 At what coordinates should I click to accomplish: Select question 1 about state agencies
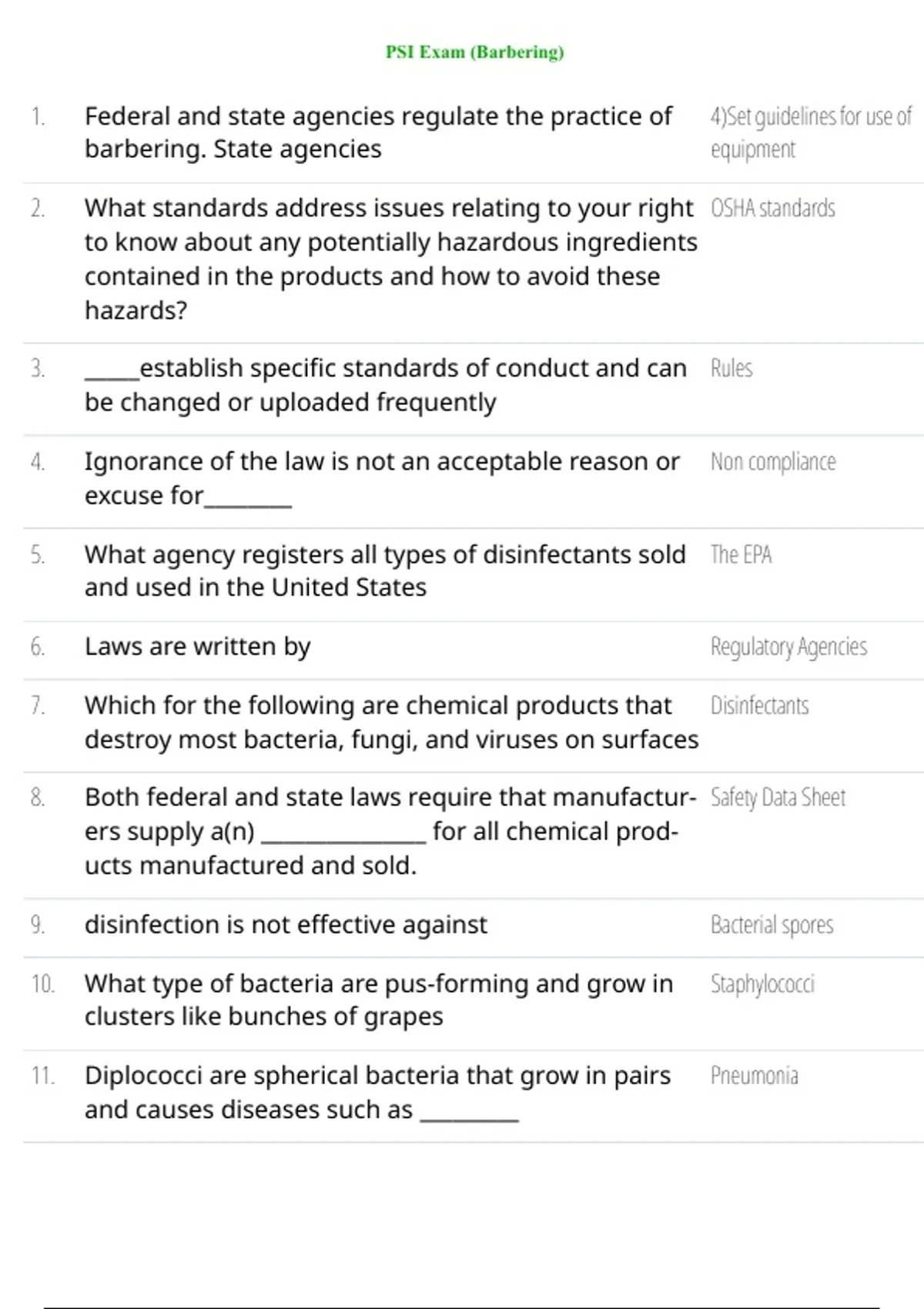tap(378, 132)
